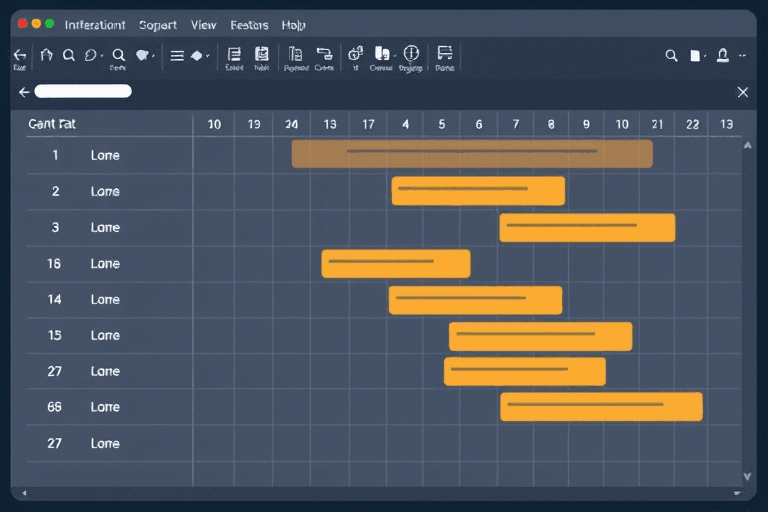Open the dropdown arrow beside the diamond icon

coord(208,57)
